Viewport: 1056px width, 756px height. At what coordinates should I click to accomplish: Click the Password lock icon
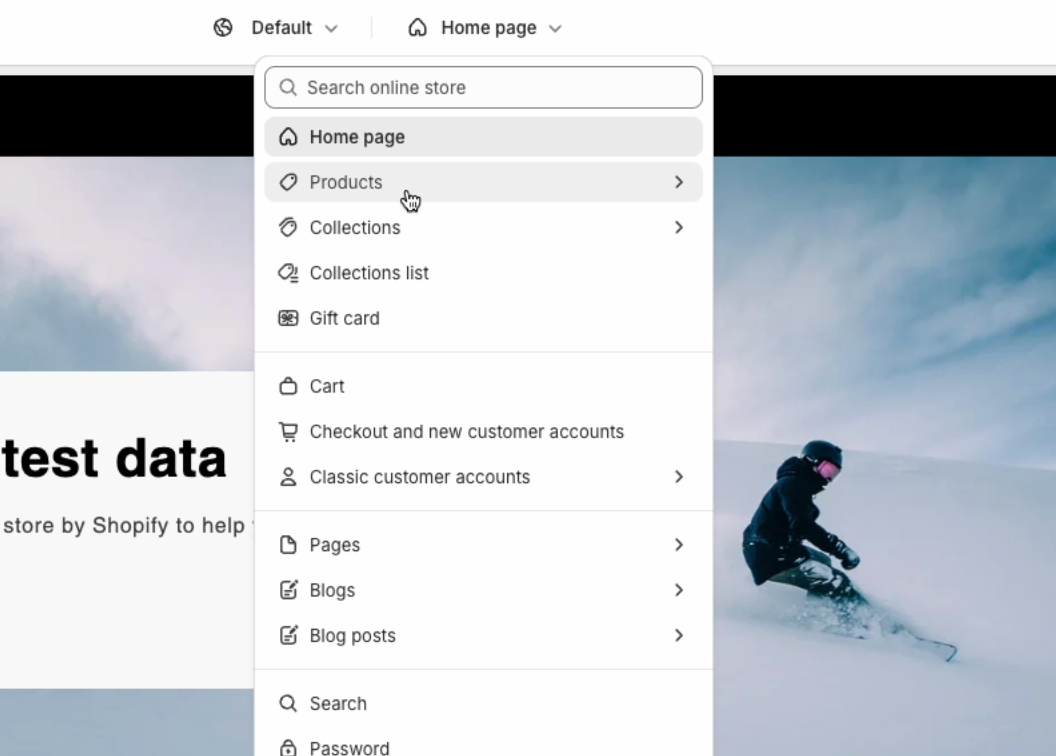(x=288, y=748)
